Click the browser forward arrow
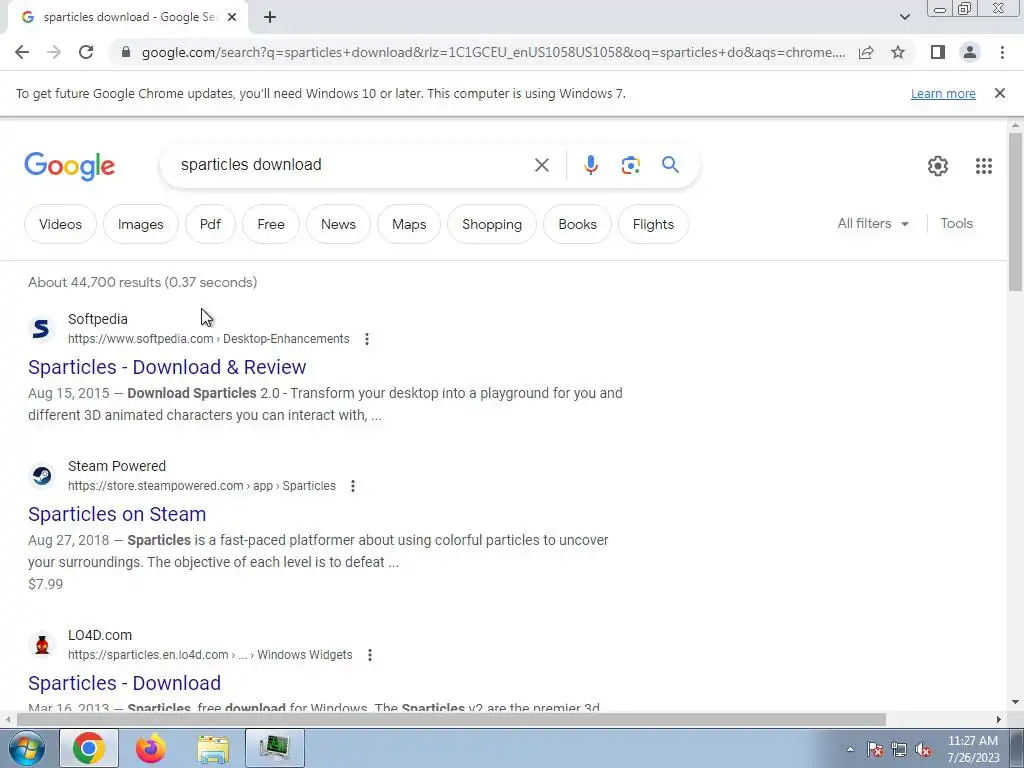The width and height of the screenshot is (1024, 768). (54, 52)
